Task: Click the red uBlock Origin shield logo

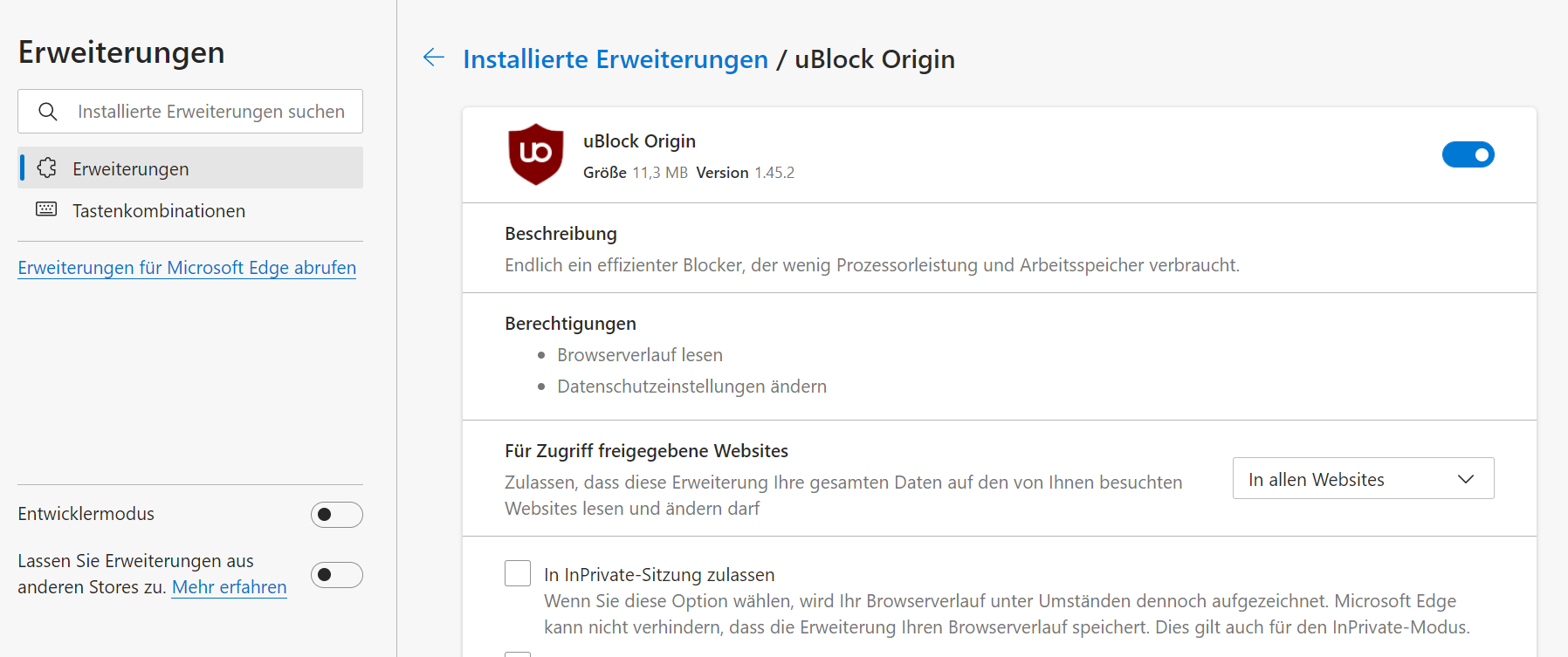Action: tap(535, 154)
